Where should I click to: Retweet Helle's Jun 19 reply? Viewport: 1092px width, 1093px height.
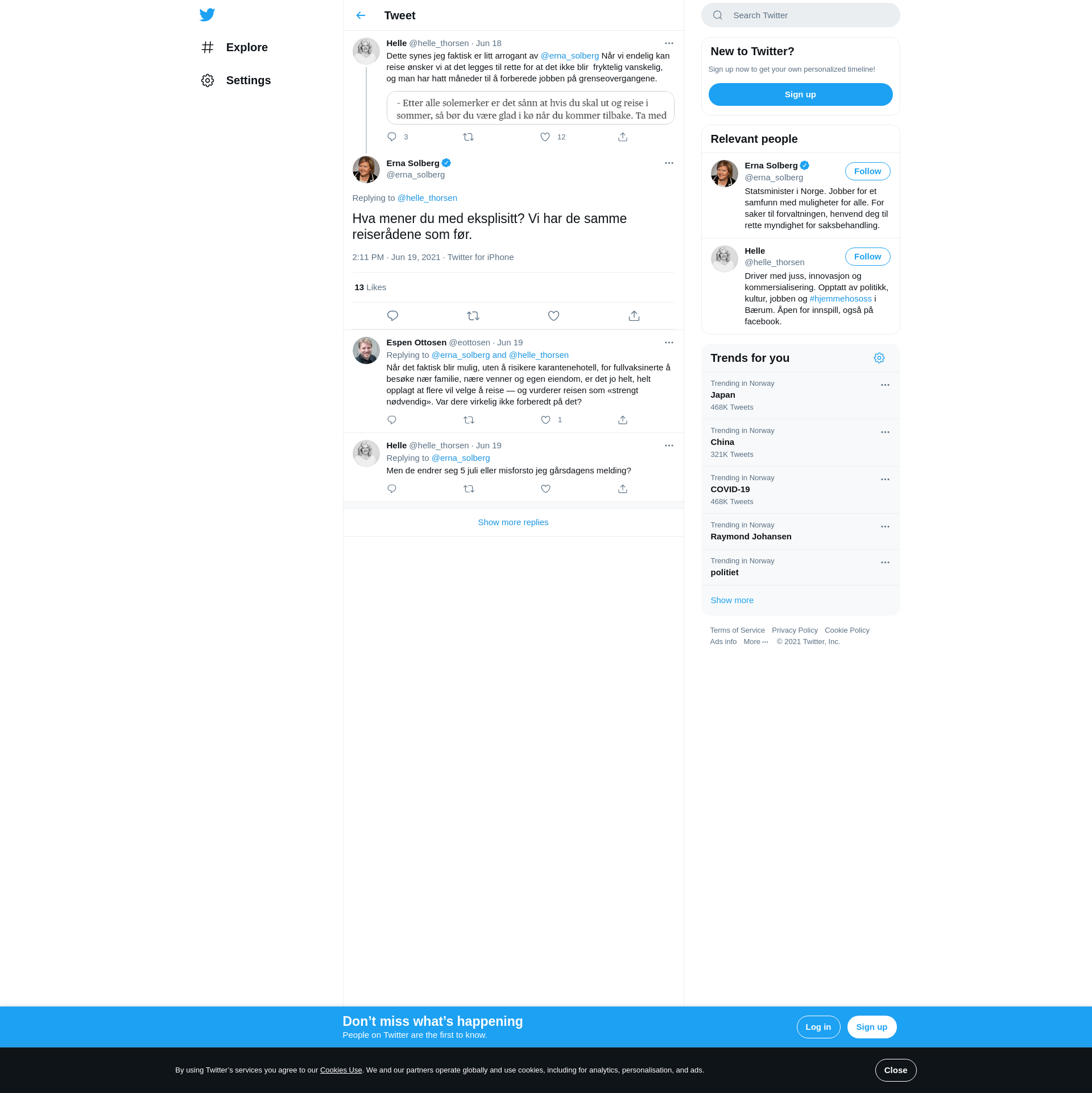[469, 489]
